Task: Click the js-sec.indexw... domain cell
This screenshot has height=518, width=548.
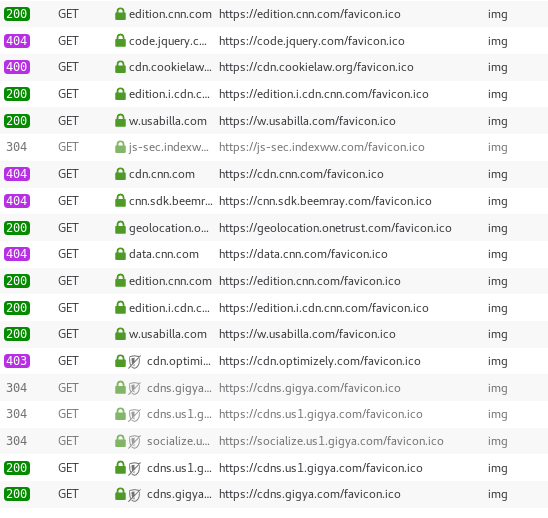Action: pos(169,148)
